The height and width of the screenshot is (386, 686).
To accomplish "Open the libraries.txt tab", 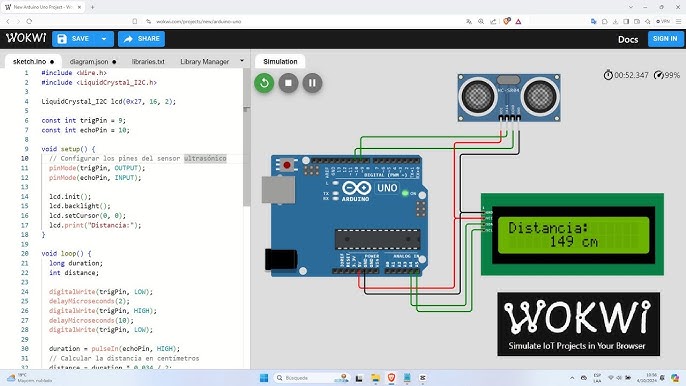I will tap(148, 62).
